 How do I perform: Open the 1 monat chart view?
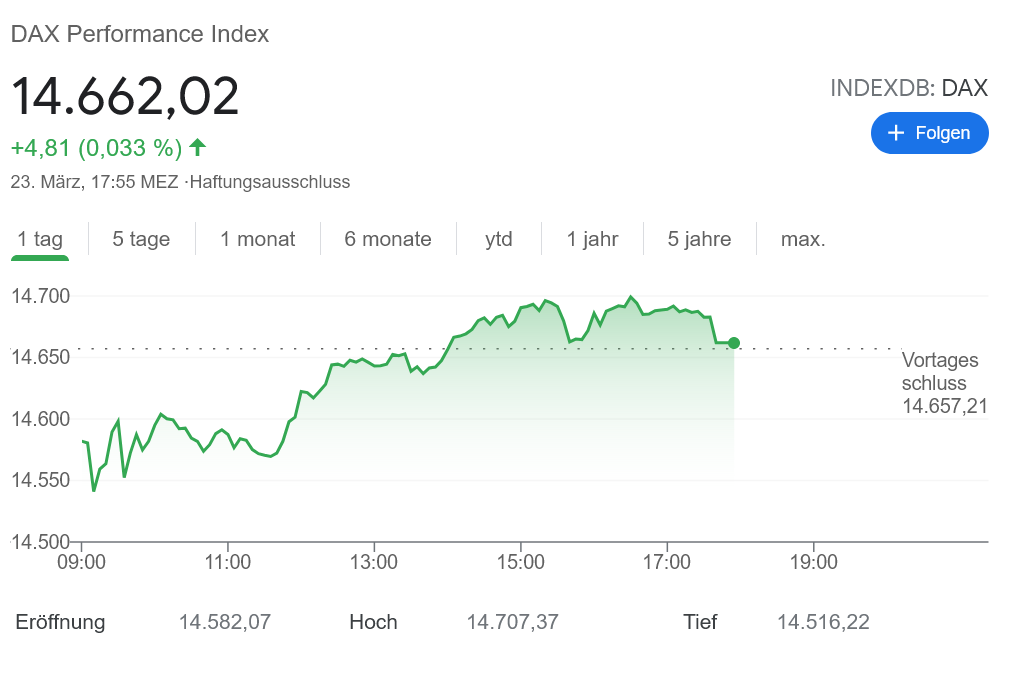pos(257,239)
